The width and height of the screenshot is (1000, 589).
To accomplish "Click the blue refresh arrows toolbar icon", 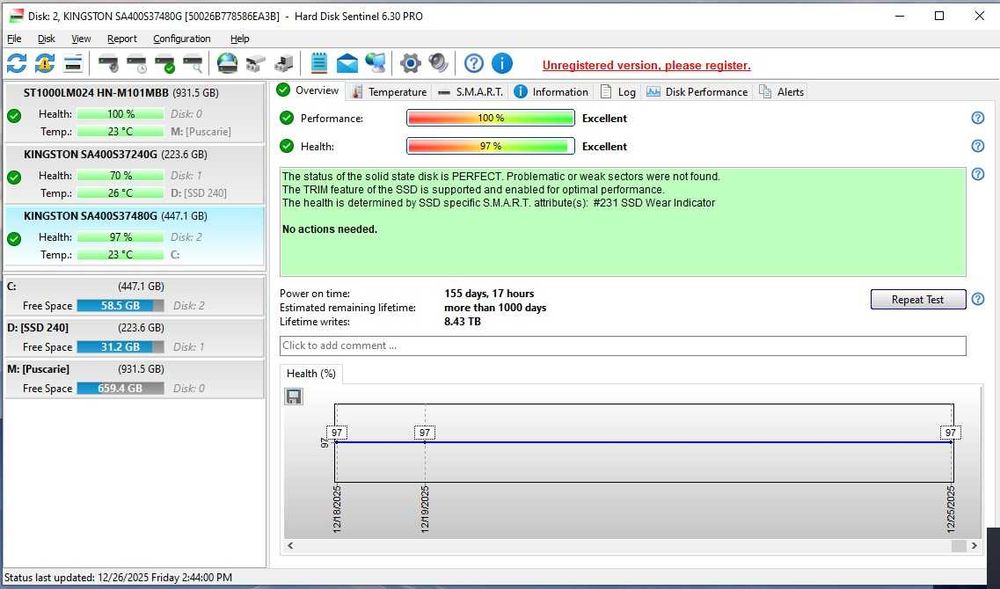I will coord(17,64).
